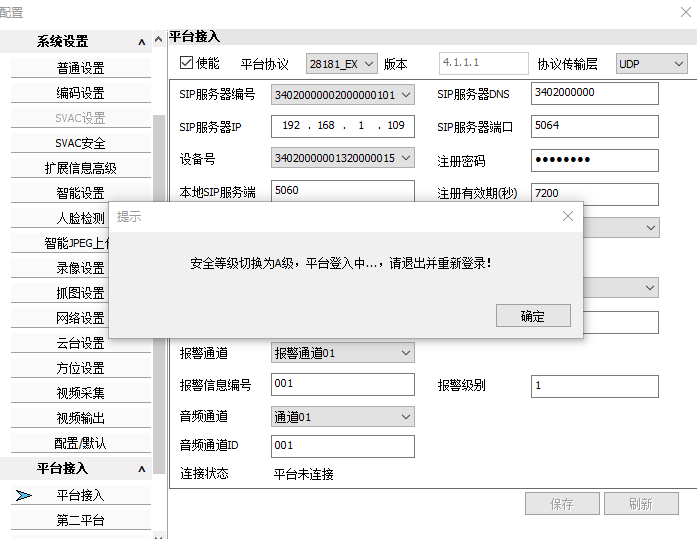697x539 pixels.
Task: Open the 平台协议 28181_EX dropdown
Action: (x=341, y=64)
